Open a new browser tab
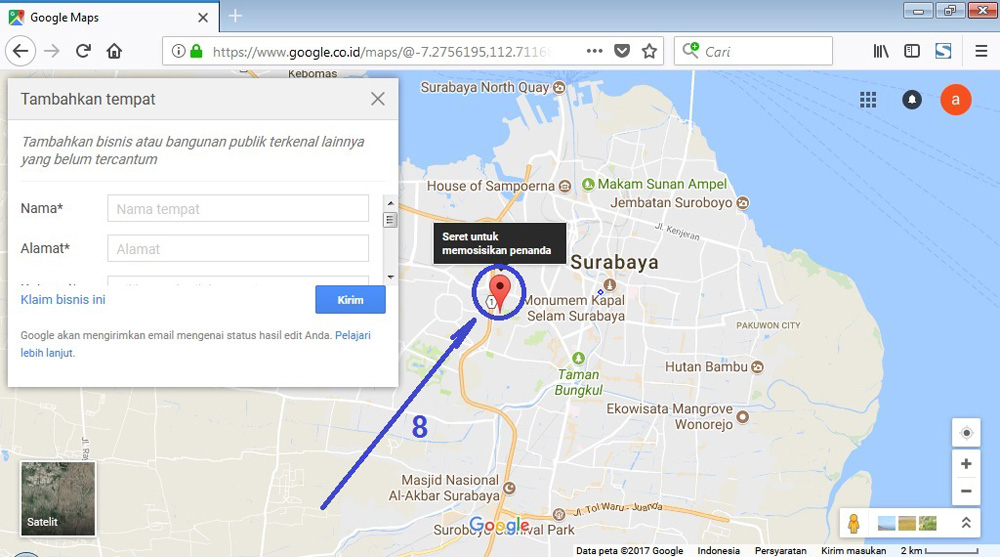Image resolution: width=1000 pixels, height=557 pixels. pos(235,16)
